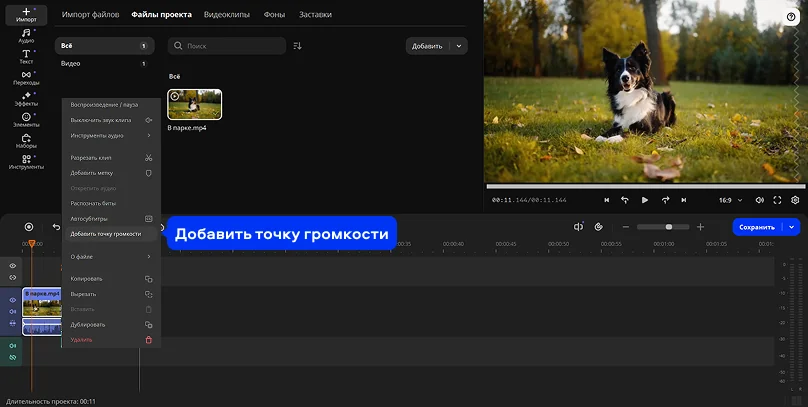Open the Импорт section in sidebar
This screenshot has width=808, height=407.
point(26,15)
